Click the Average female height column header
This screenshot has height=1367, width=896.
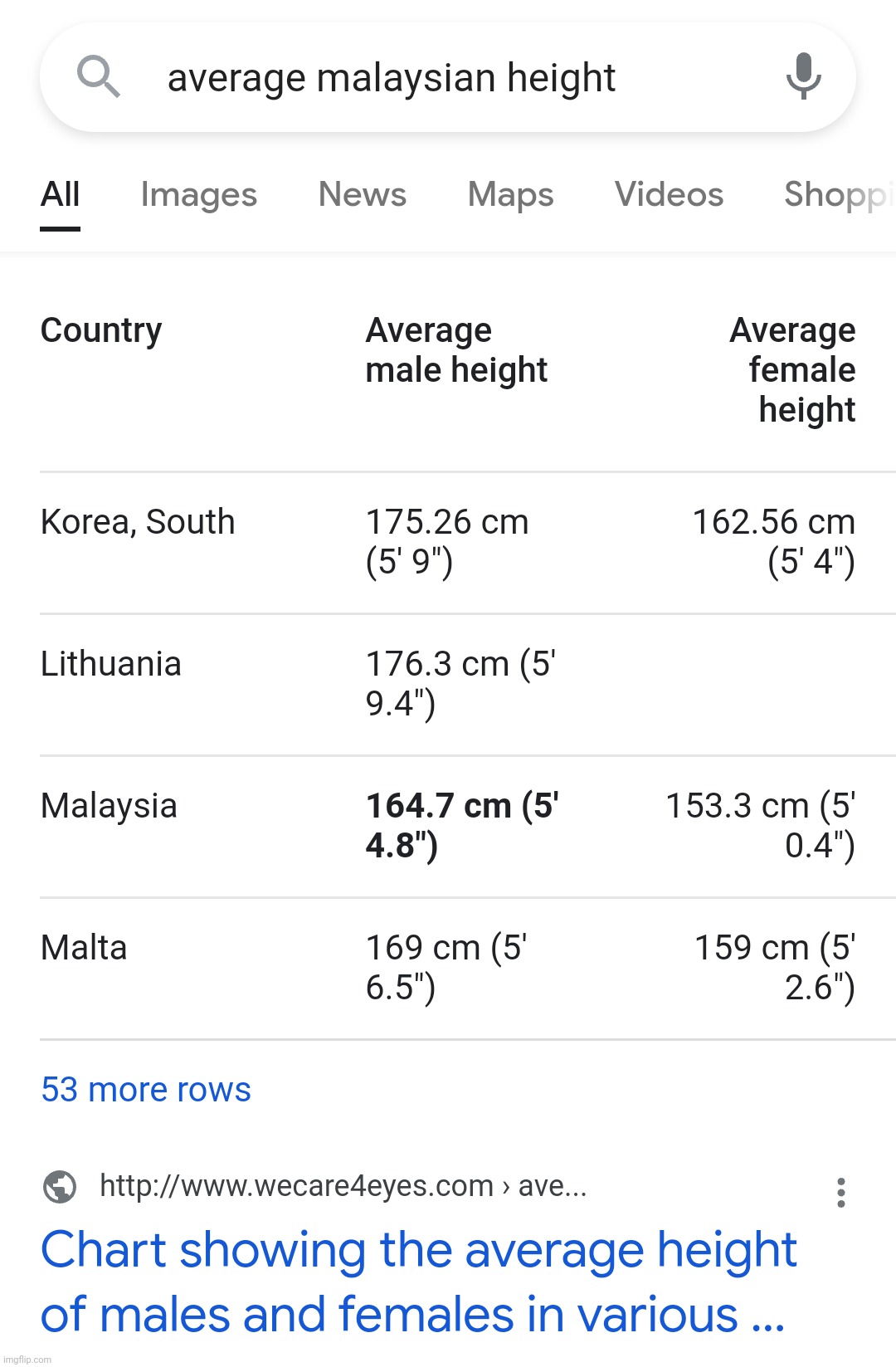pos(793,369)
